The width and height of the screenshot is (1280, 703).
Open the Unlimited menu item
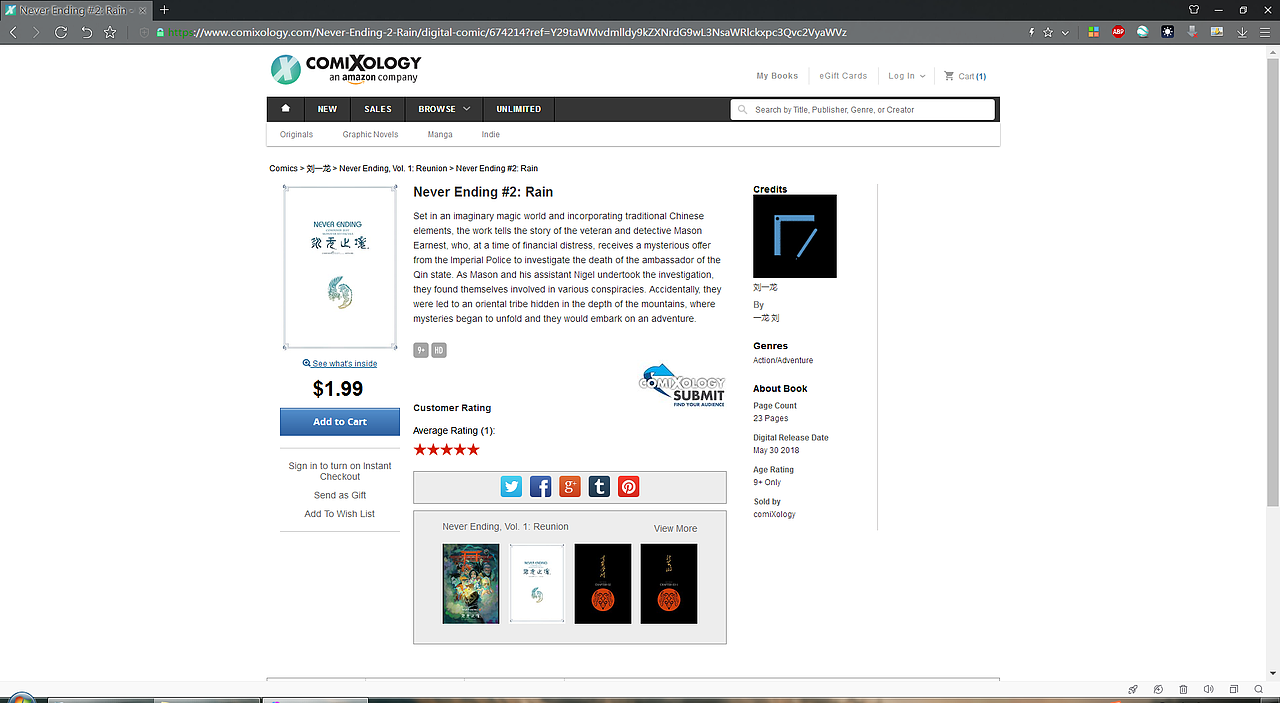[519, 109]
